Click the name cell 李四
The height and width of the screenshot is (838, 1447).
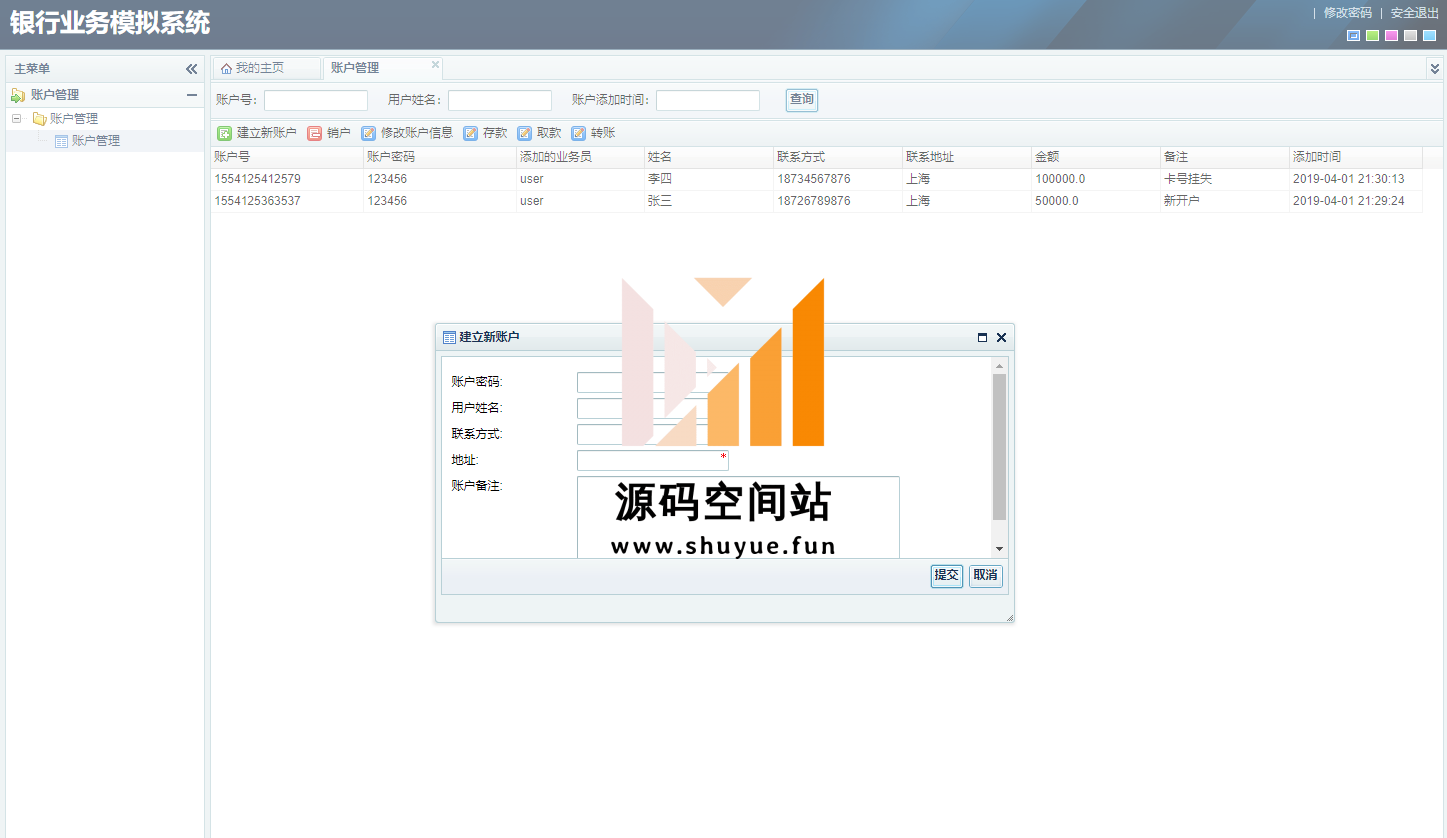click(709, 179)
